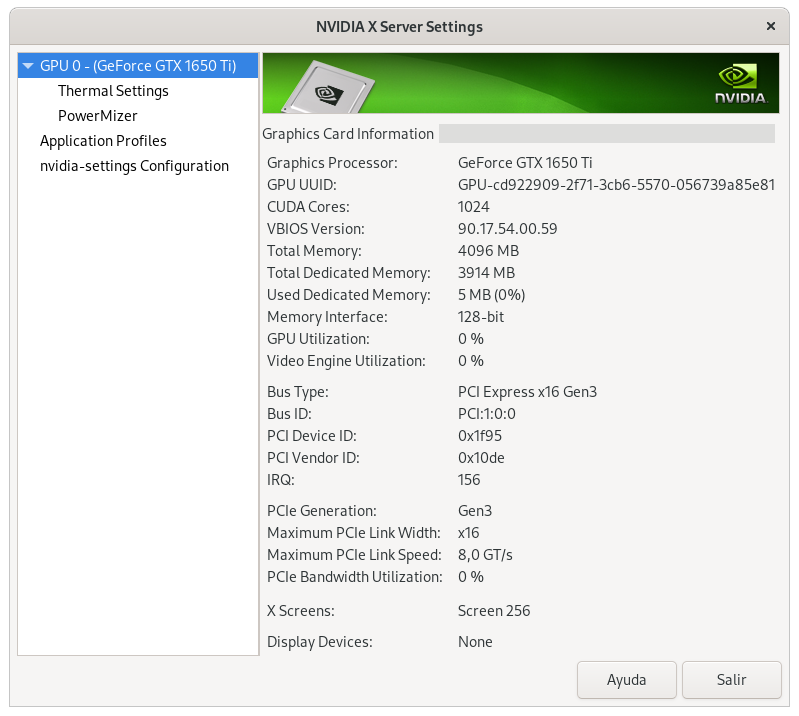Click the PCIe Bandwidth Utilization label
799x716 pixels.
[x=355, y=576]
